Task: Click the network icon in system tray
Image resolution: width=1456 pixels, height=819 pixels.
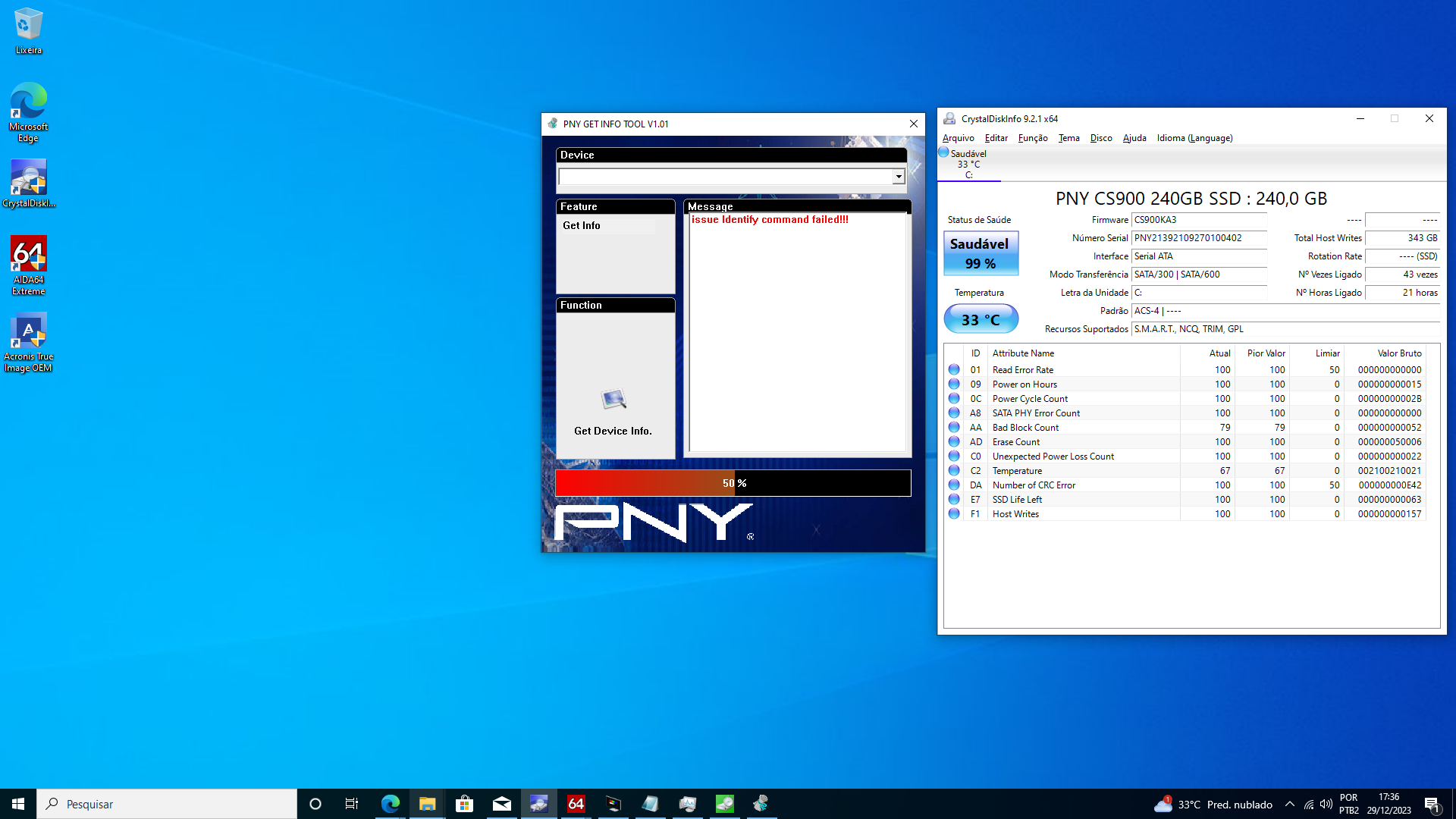Action: pyautogui.click(x=1309, y=805)
